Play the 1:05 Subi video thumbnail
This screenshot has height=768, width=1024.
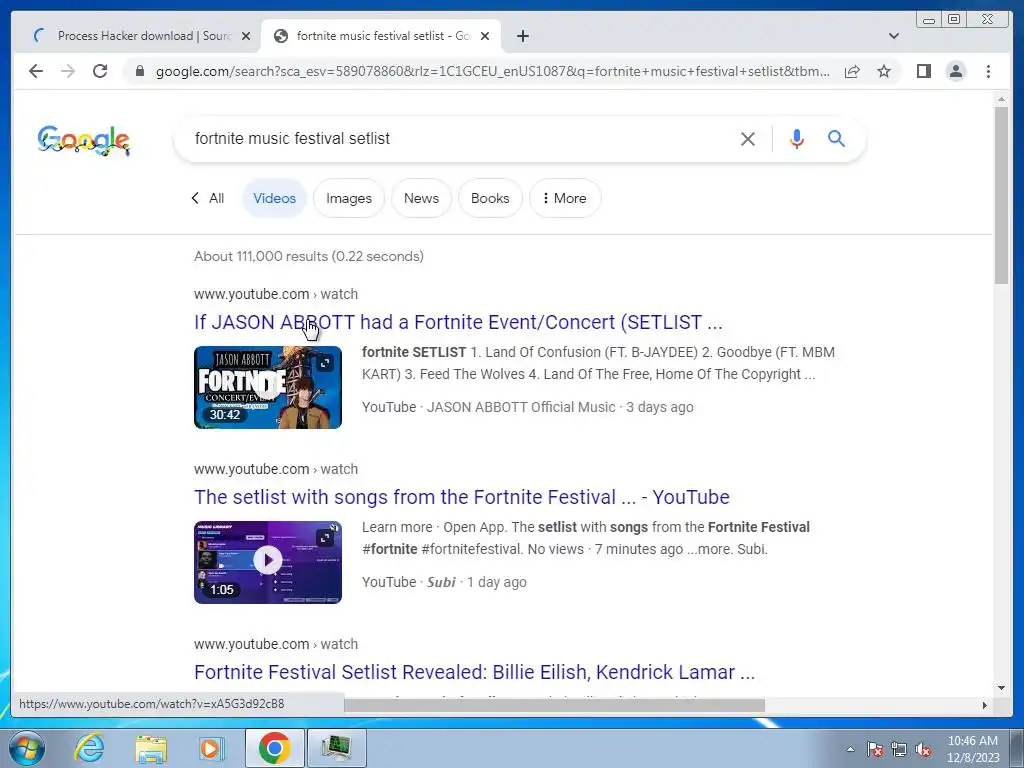tap(268, 560)
